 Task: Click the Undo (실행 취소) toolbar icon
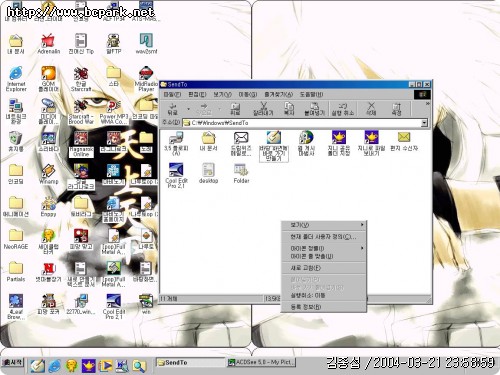(x=343, y=109)
